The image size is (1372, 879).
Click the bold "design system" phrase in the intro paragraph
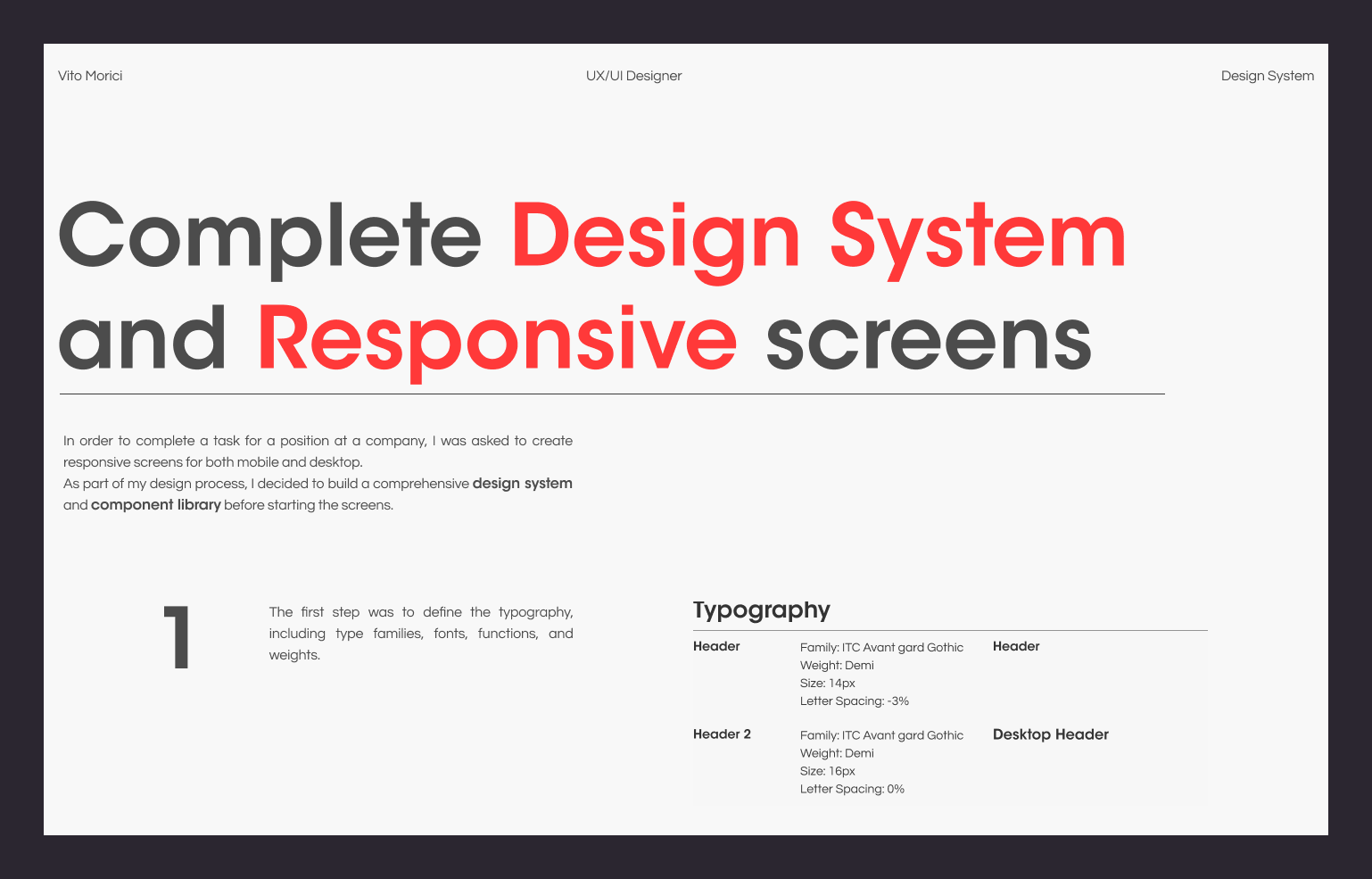coord(523,484)
